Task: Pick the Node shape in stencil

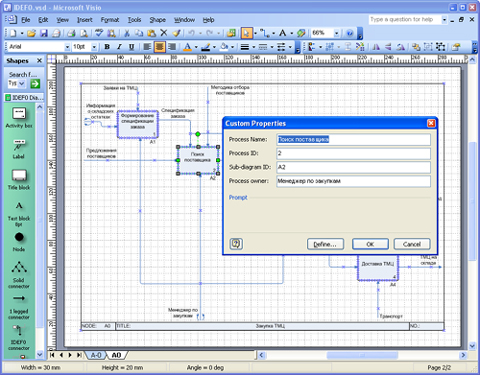Action: (19, 242)
